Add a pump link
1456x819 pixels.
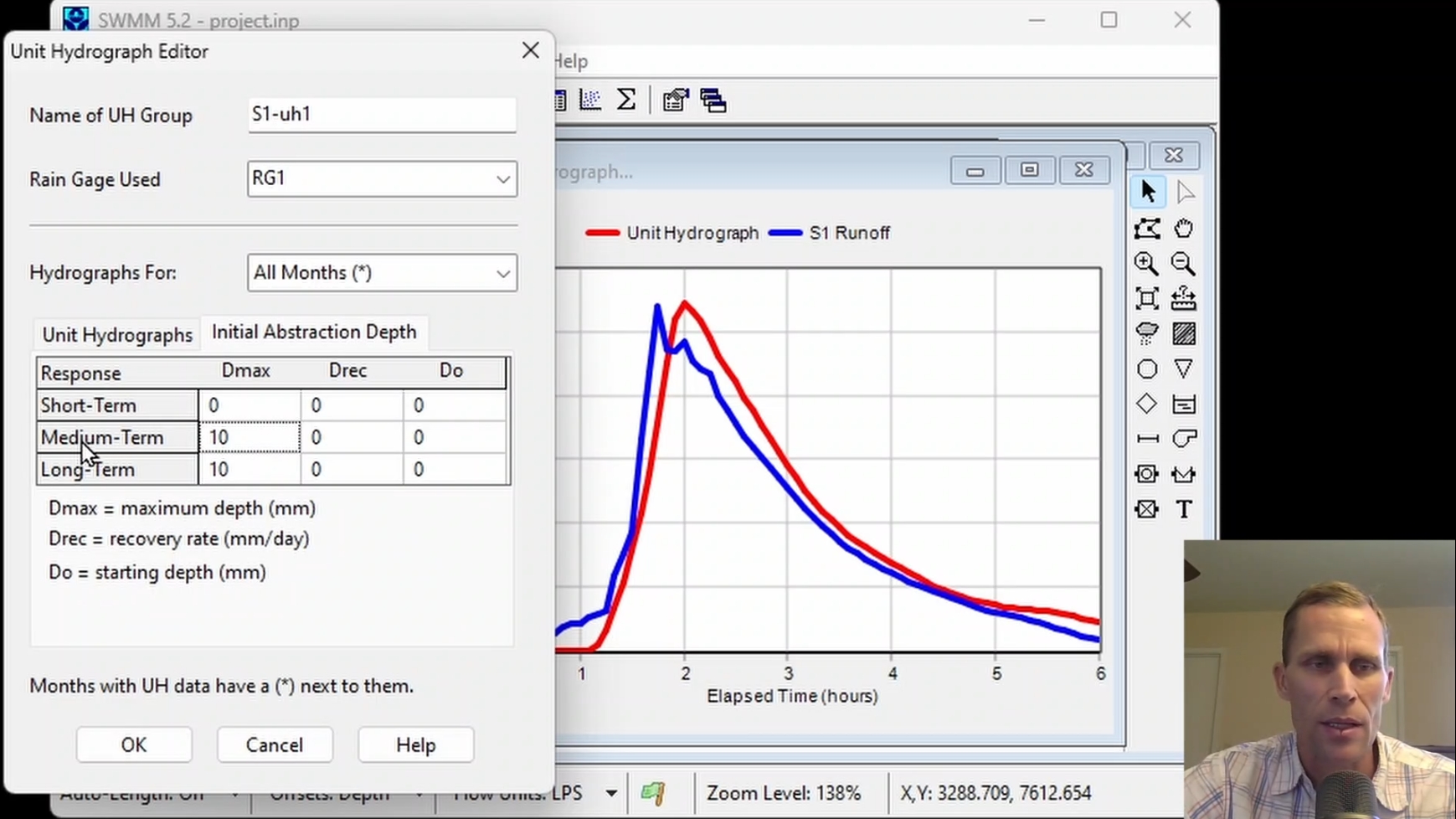(1184, 439)
